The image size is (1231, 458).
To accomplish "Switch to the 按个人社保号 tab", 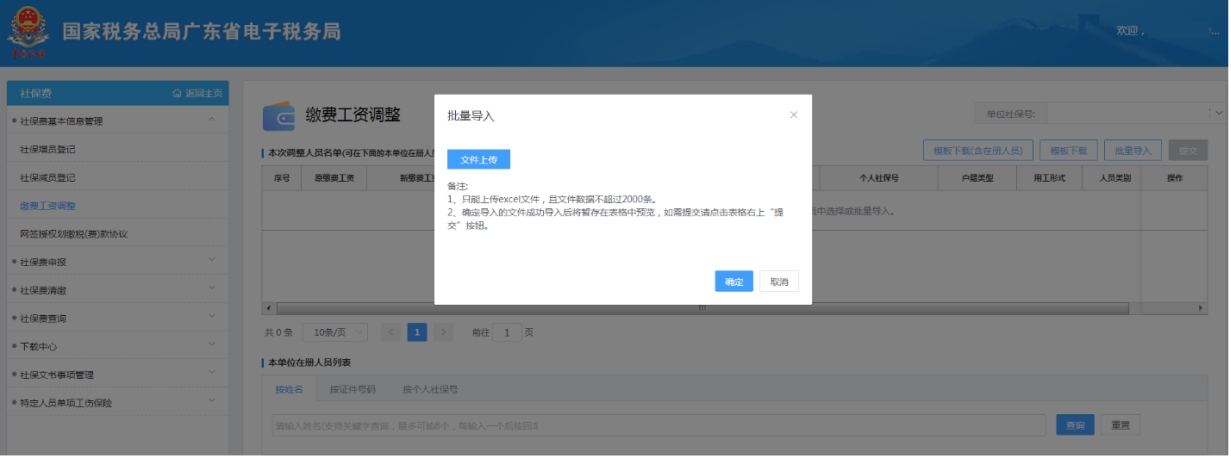I will click(430, 389).
